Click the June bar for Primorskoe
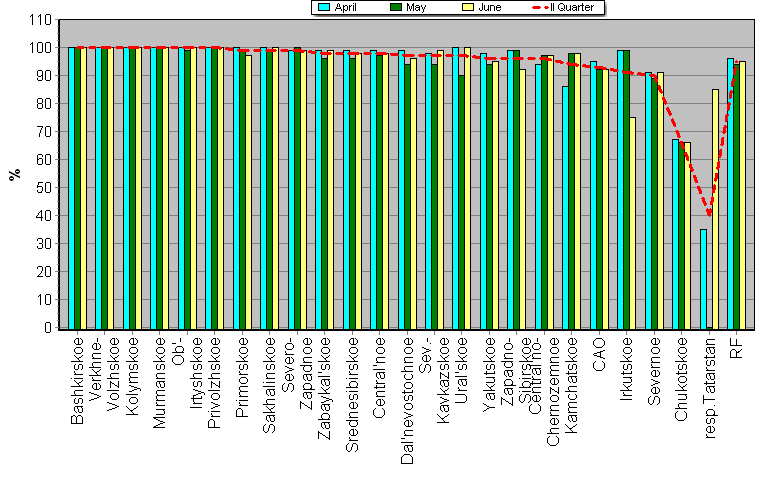This screenshot has height=479, width=777. point(248,192)
